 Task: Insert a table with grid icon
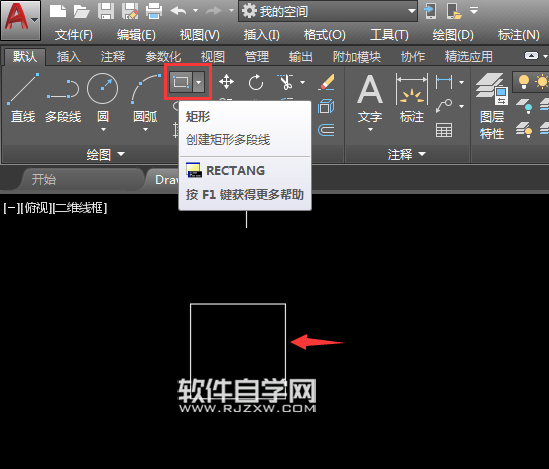click(x=444, y=130)
